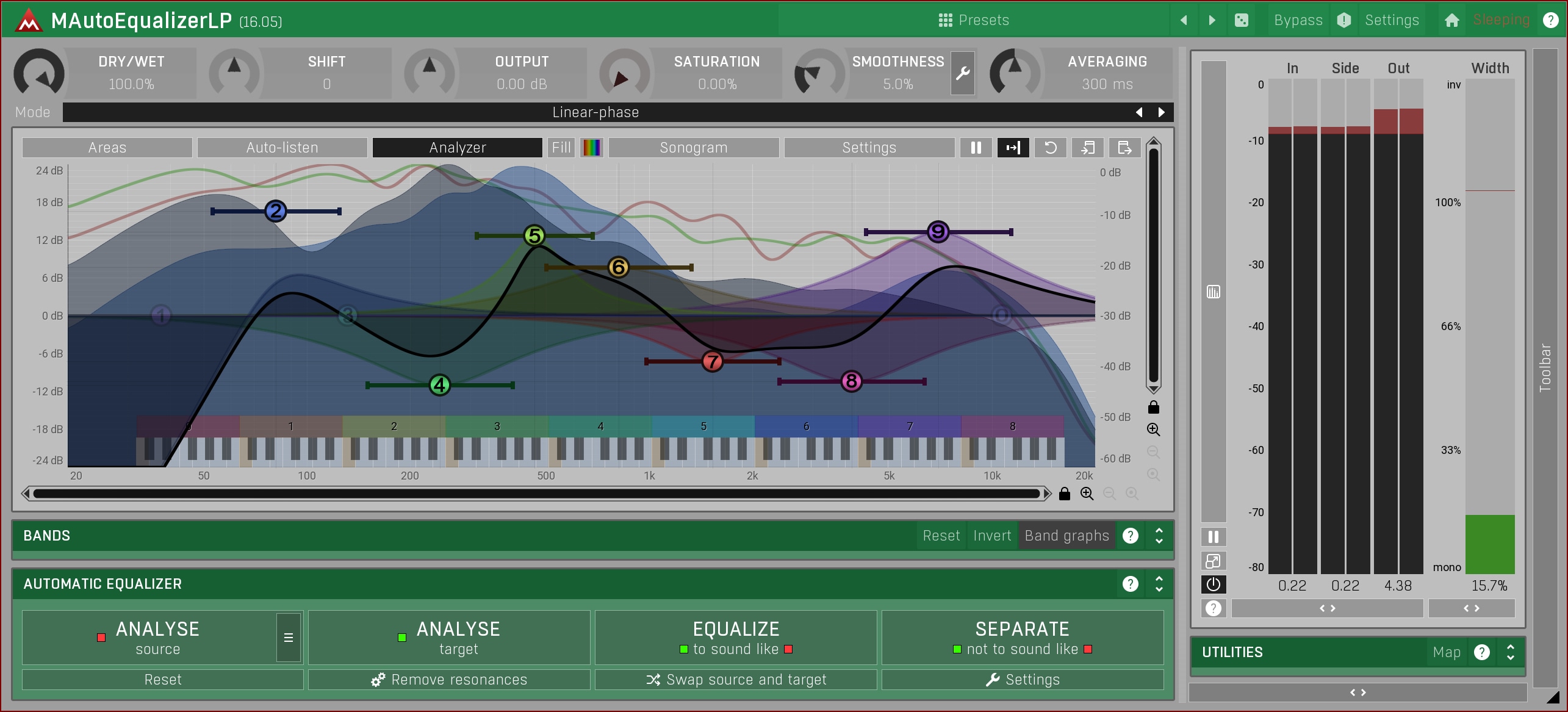Open the Analyse source menu icon

click(x=289, y=638)
